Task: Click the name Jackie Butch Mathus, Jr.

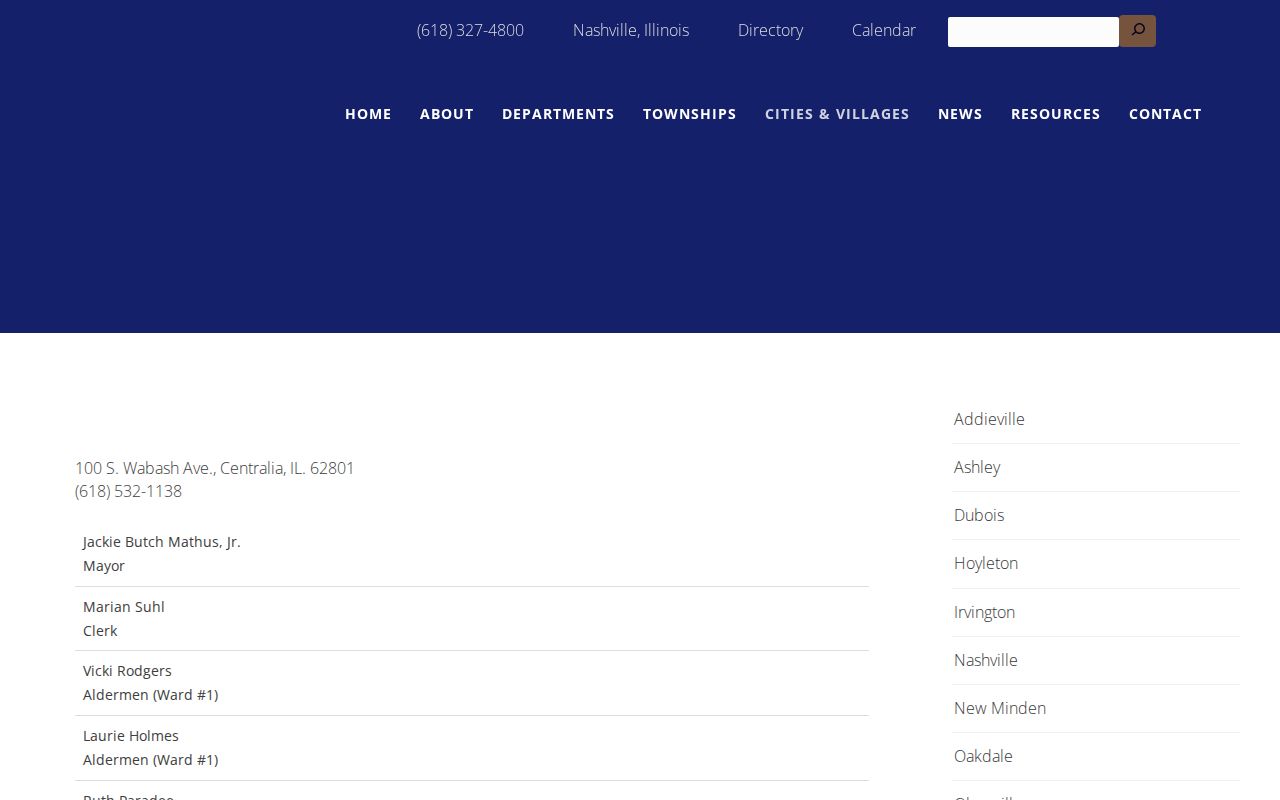Action: tap(162, 542)
